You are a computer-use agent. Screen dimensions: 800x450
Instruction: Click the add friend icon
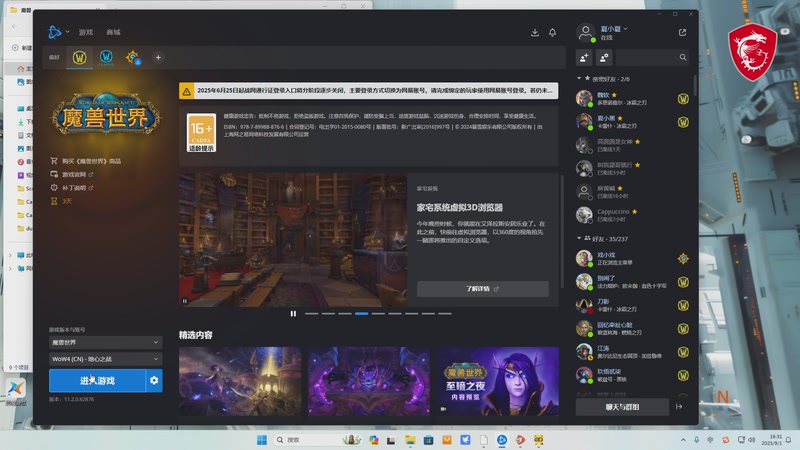point(584,58)
